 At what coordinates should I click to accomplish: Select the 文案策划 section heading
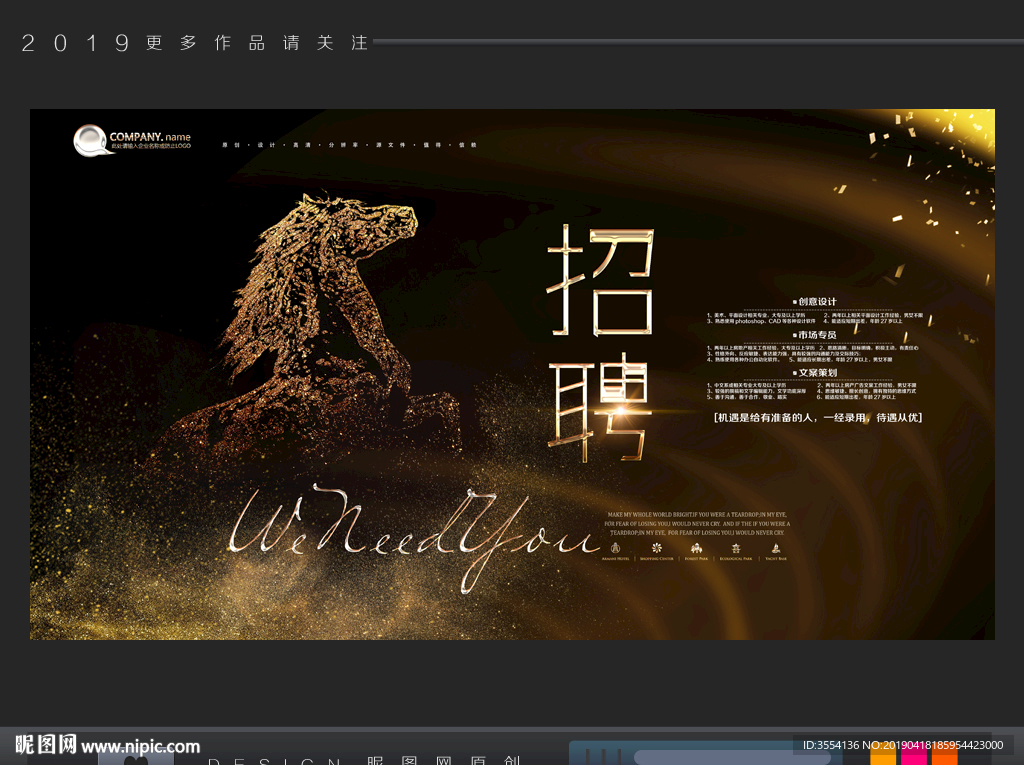[x=815, y=372]
